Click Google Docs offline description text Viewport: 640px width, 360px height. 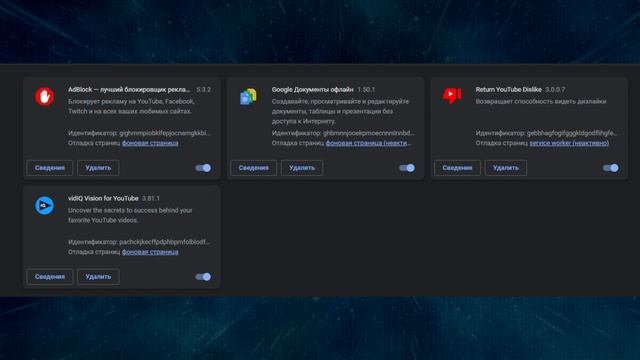click(340, 111)
